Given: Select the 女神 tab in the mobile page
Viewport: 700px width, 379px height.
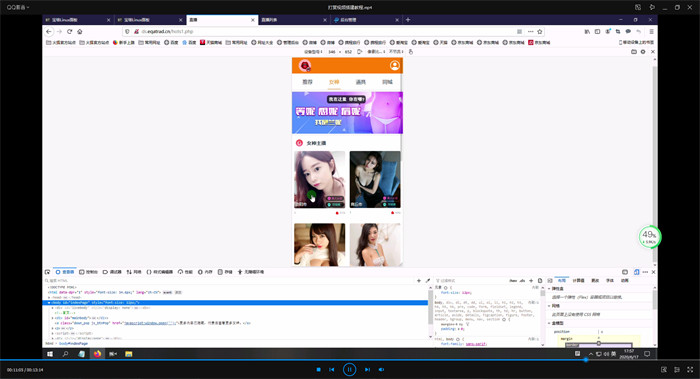Looking at the screenshot, I should coord(334,82).
